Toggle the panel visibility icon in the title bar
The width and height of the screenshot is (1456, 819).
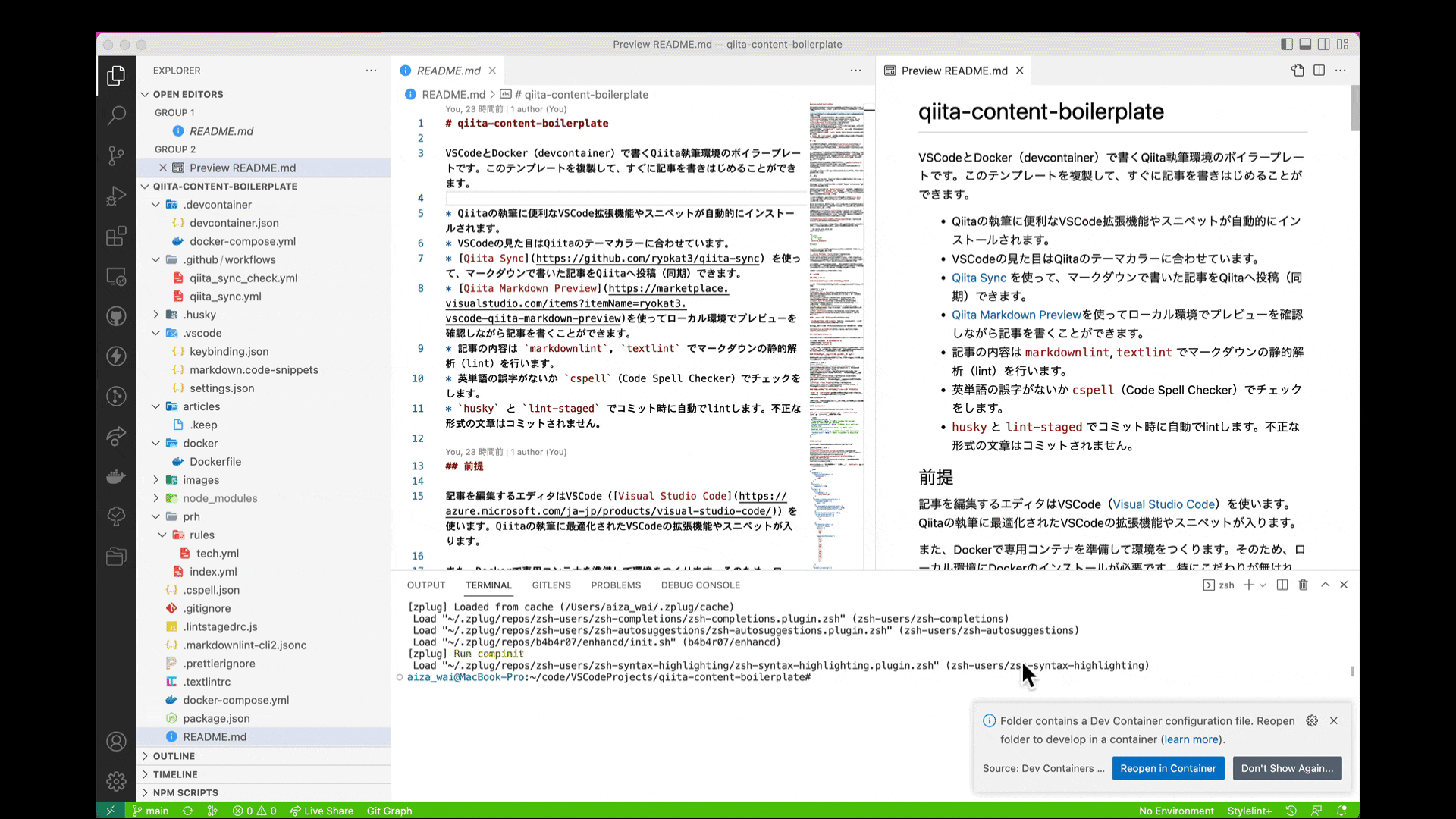pyautogui.click(x=1305, y=44)
